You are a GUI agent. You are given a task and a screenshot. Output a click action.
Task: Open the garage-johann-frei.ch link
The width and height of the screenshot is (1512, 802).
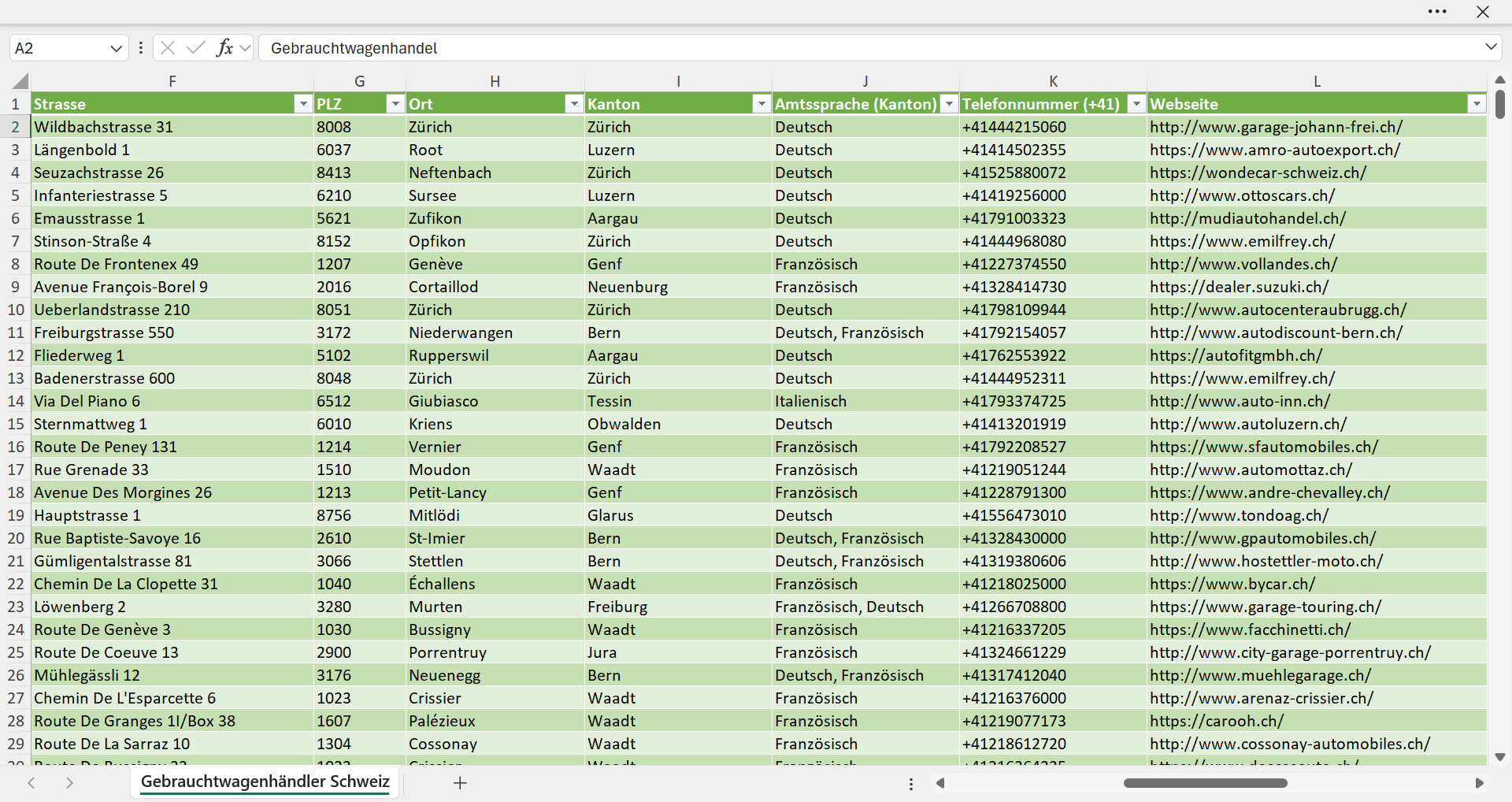[x=1276, y=127]
